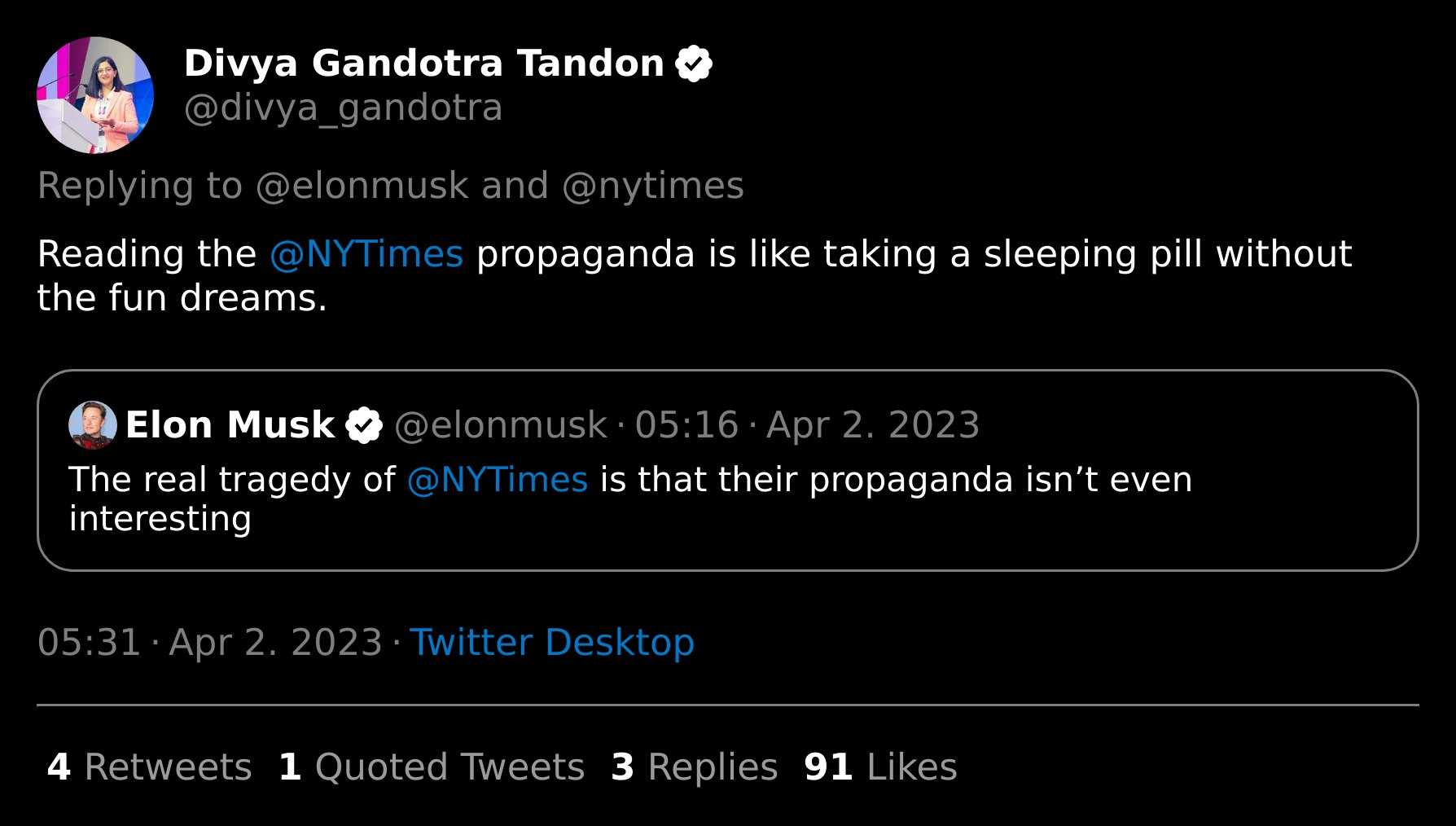Viewport: 1456px width, 826px height.
Task: Open the quoted tweet timestamp 05:16 Apr 2. 2023
Action: tap(807, 425)
